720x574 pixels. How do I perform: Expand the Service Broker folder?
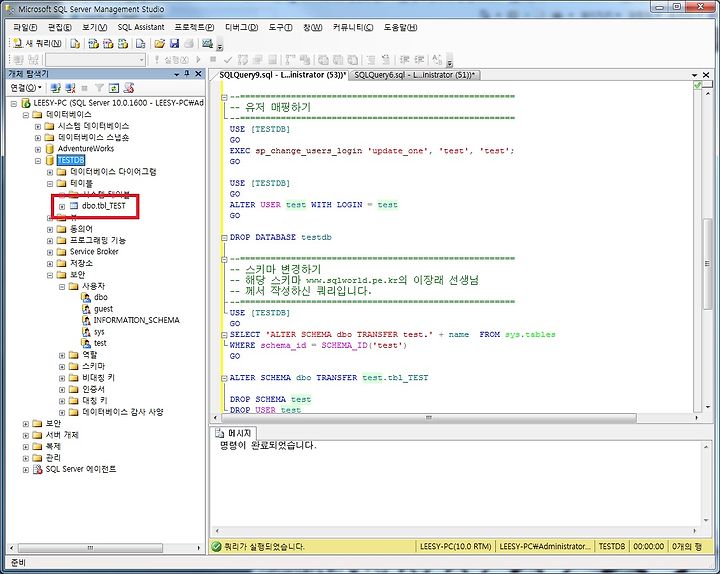click(x=50, y=252)
